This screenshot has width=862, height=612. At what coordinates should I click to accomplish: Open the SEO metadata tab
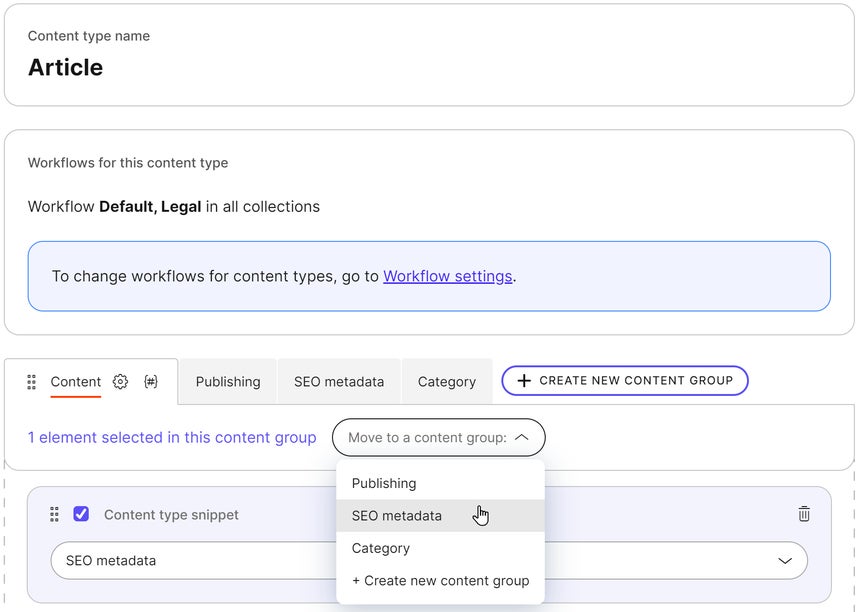pos(339,382)
